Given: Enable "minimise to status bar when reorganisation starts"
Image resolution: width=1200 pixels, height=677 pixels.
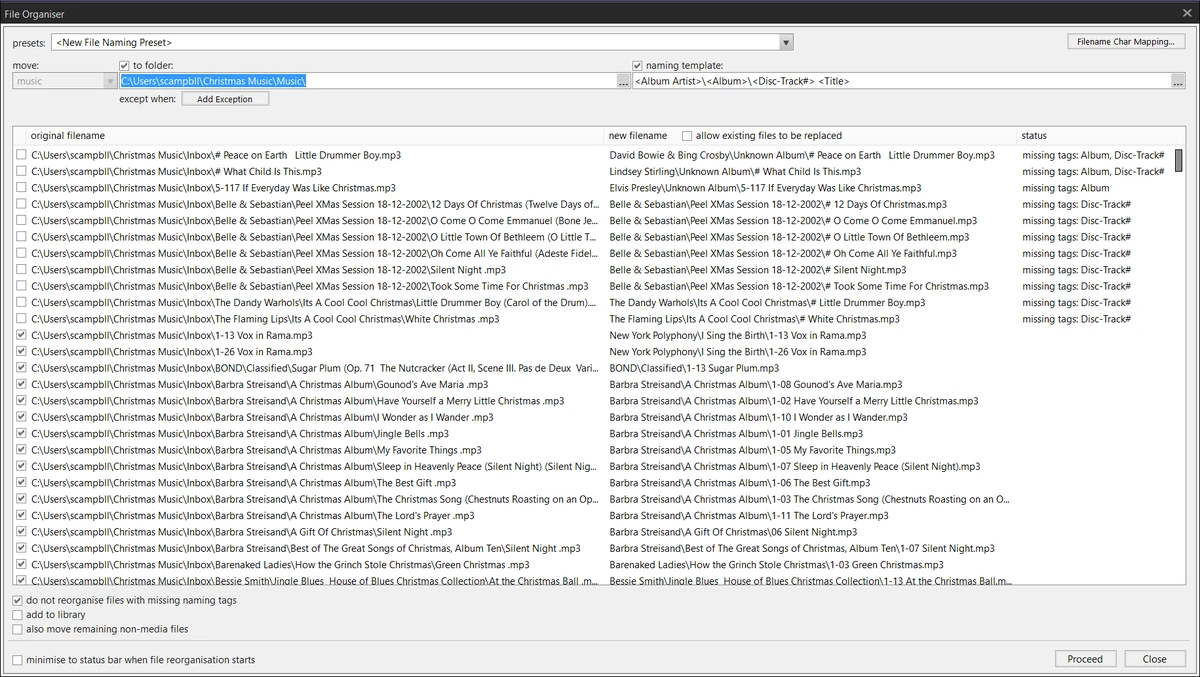Looking at the screenshot, I should click(x=17, y=660).
